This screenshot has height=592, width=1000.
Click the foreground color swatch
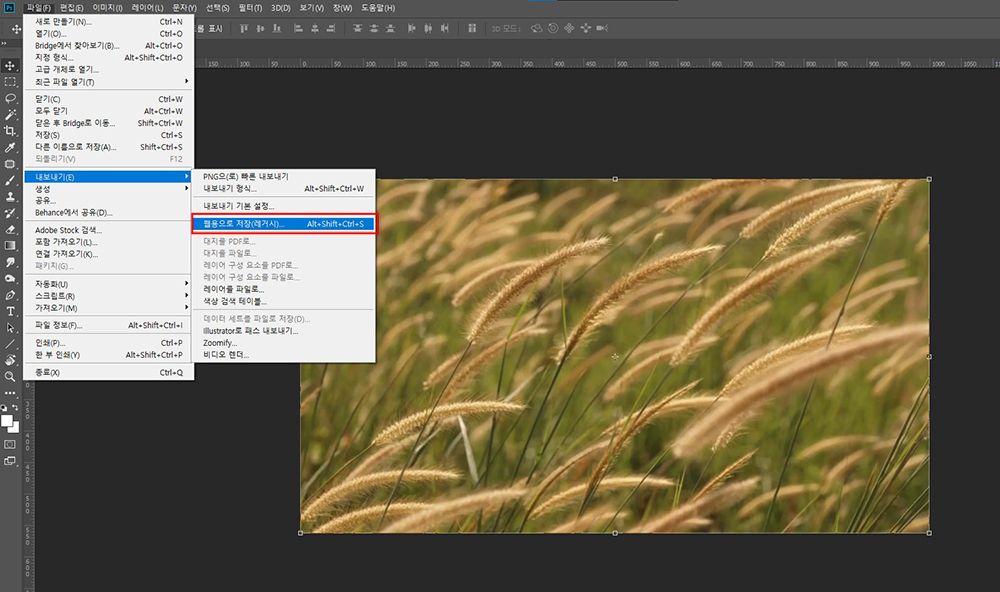7,421
